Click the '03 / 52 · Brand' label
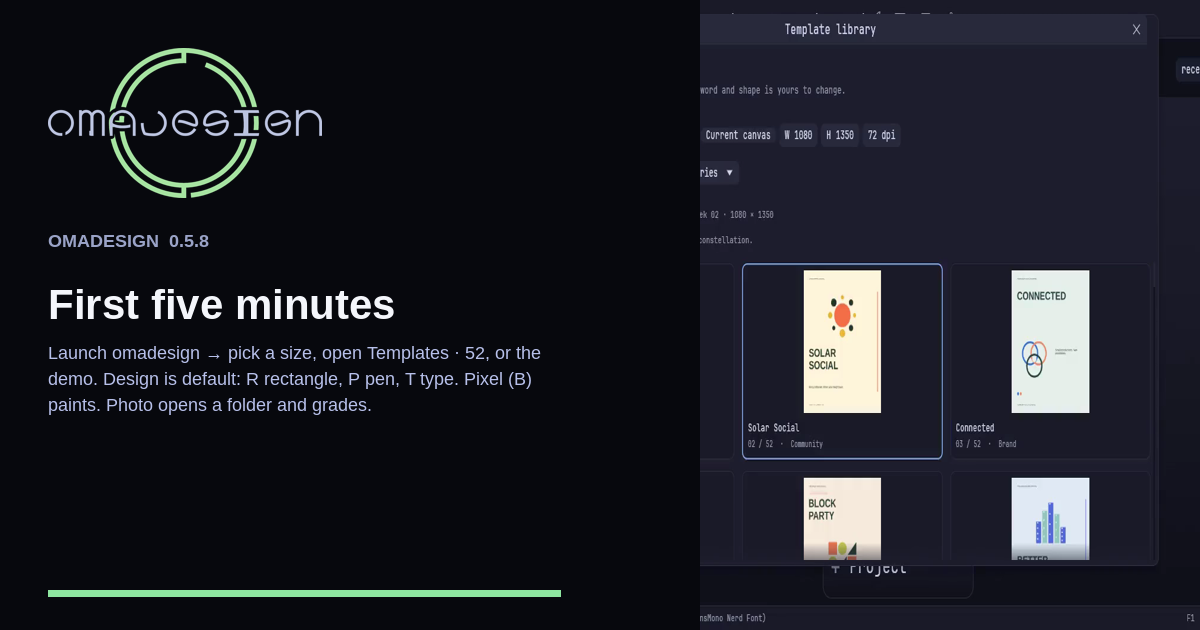1200x630 pixels. 986,444
